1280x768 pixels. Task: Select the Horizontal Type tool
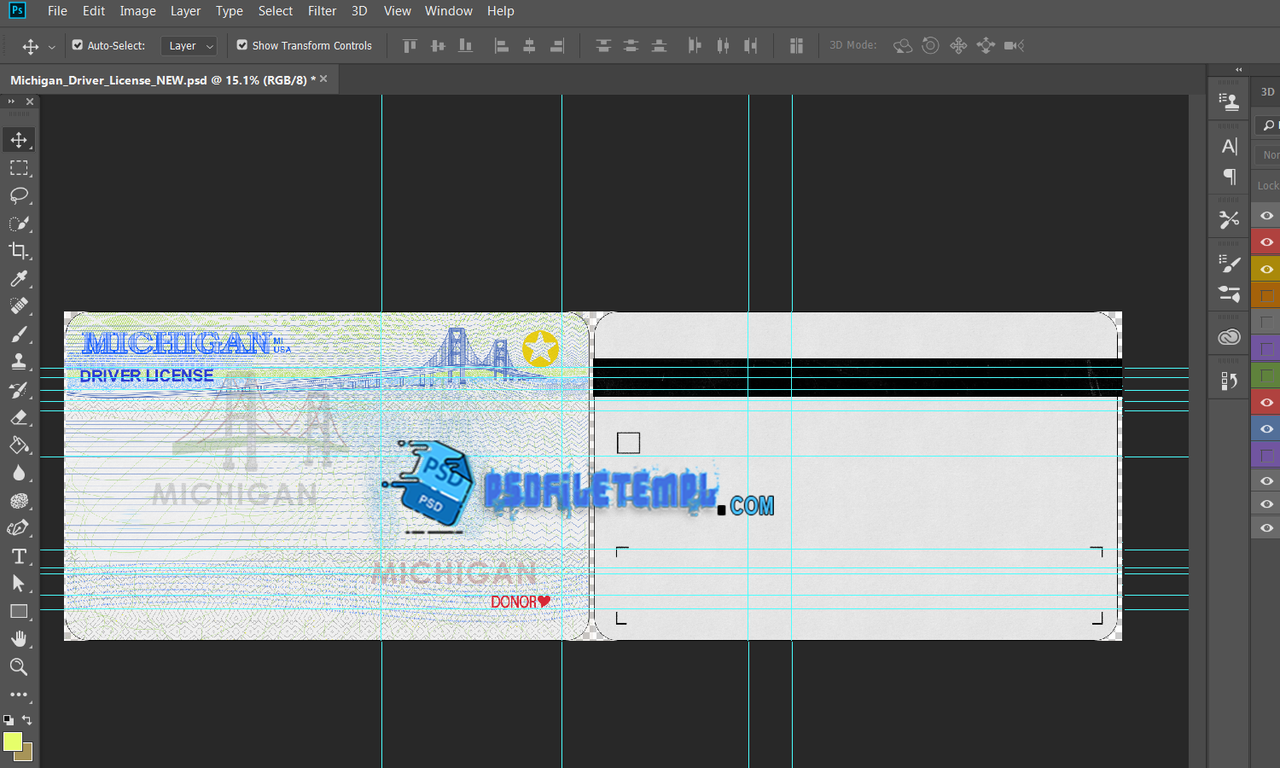pyautogui.click(x=19, y=556)
